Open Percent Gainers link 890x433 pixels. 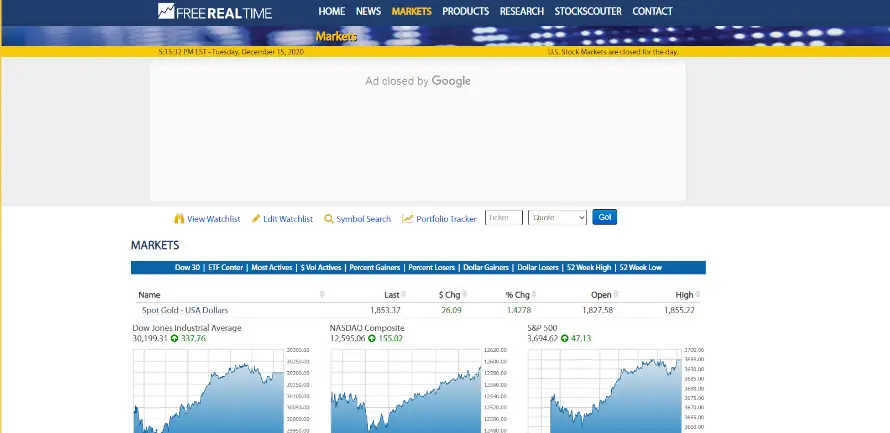point(375,267)
